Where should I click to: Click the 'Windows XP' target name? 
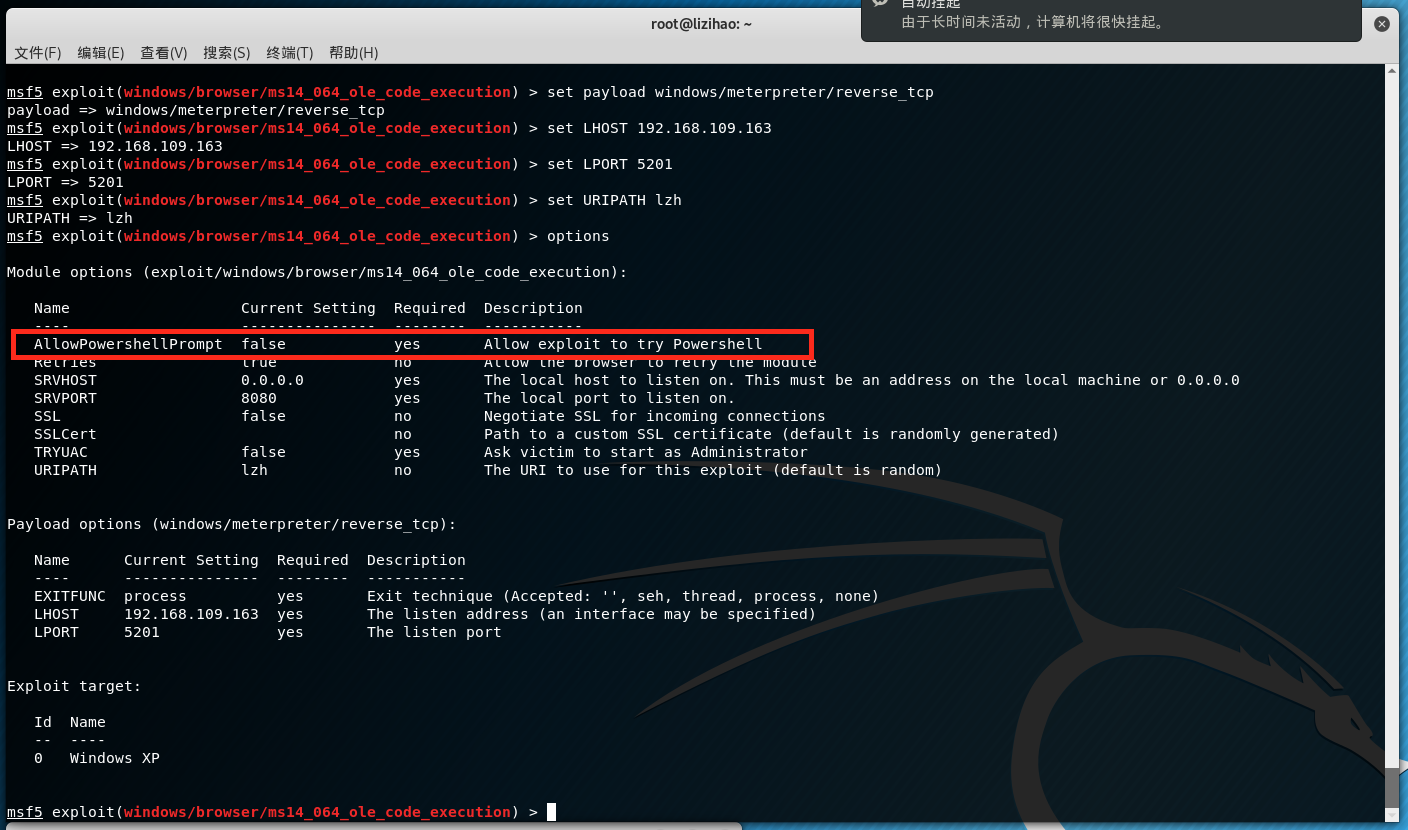coord(115,758)
